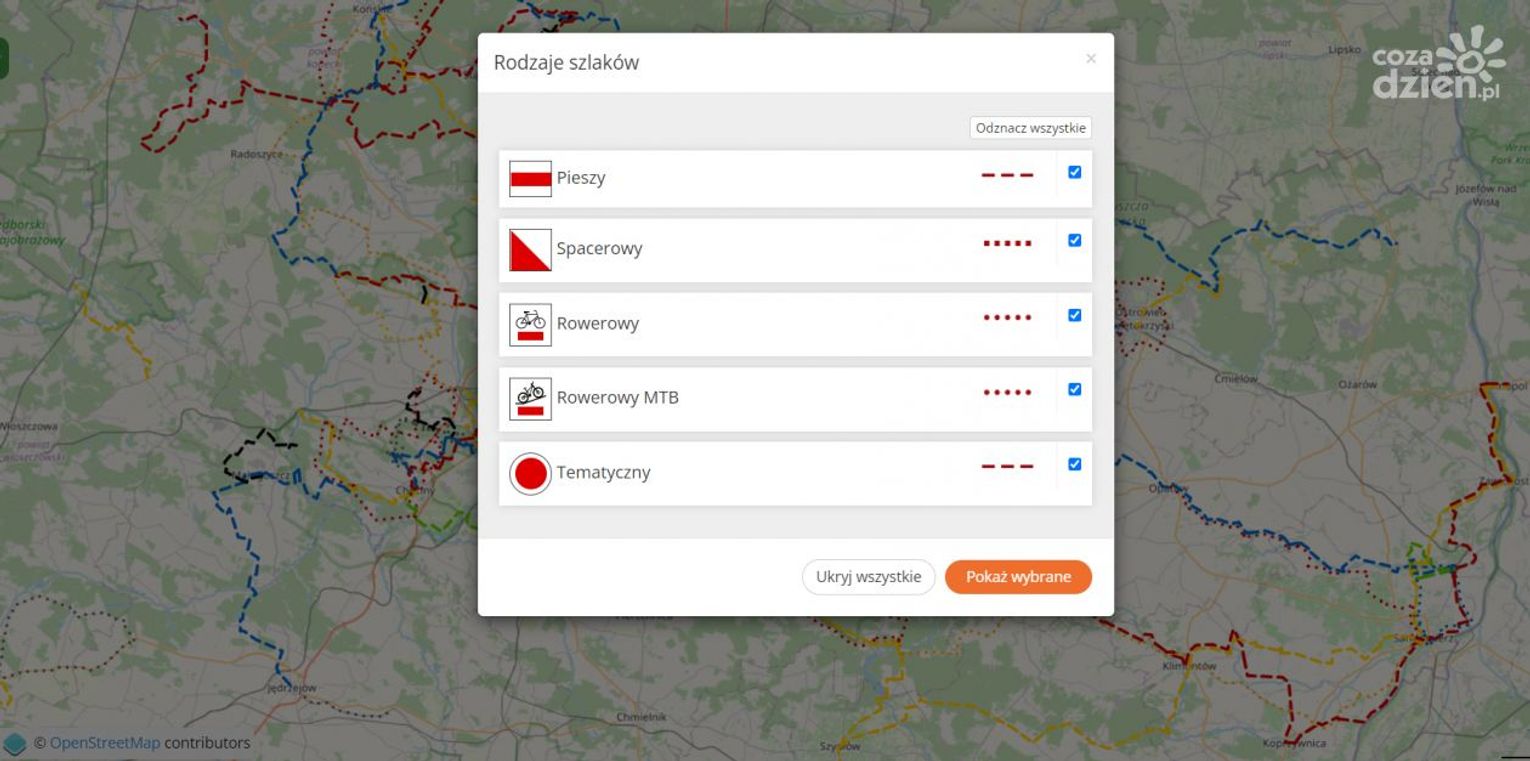Click the Ukryj wszystkie button
Image resolution: width=1530 pixels, height=761 pixels.
click(868, 577)
